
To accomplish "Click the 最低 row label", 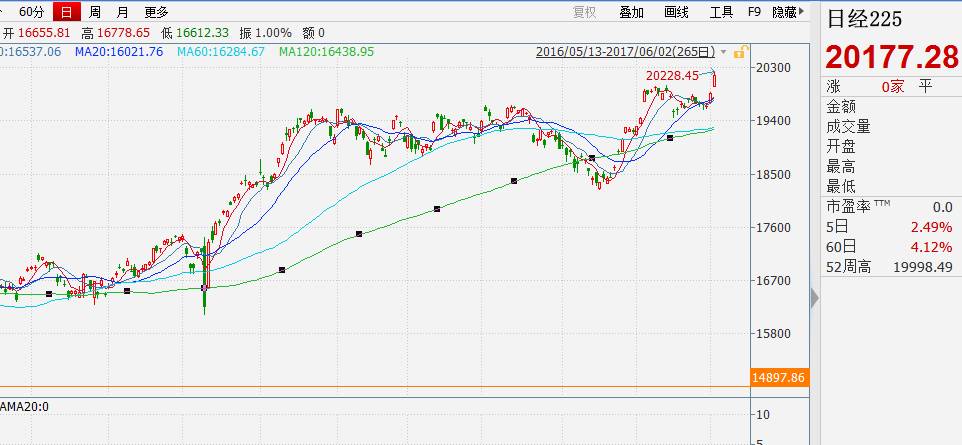I will pyautogui.click(x=840, y=186).
